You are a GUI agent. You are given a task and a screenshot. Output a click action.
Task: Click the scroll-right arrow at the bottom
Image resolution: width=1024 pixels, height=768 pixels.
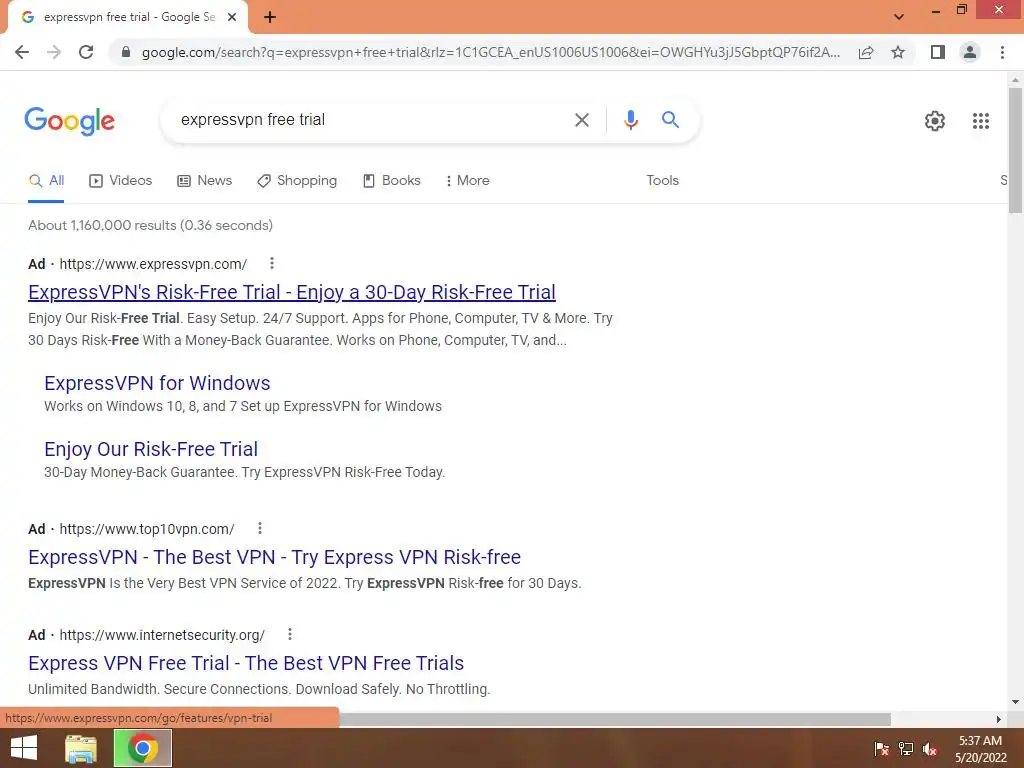point(998,719)
